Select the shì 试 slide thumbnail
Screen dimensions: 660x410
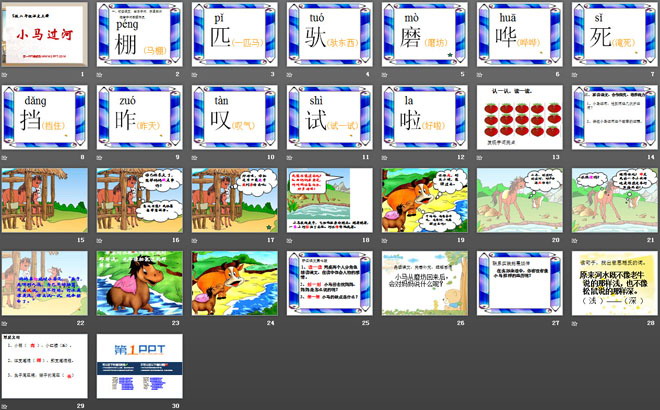pyautogui.click(x=330, y=117)
